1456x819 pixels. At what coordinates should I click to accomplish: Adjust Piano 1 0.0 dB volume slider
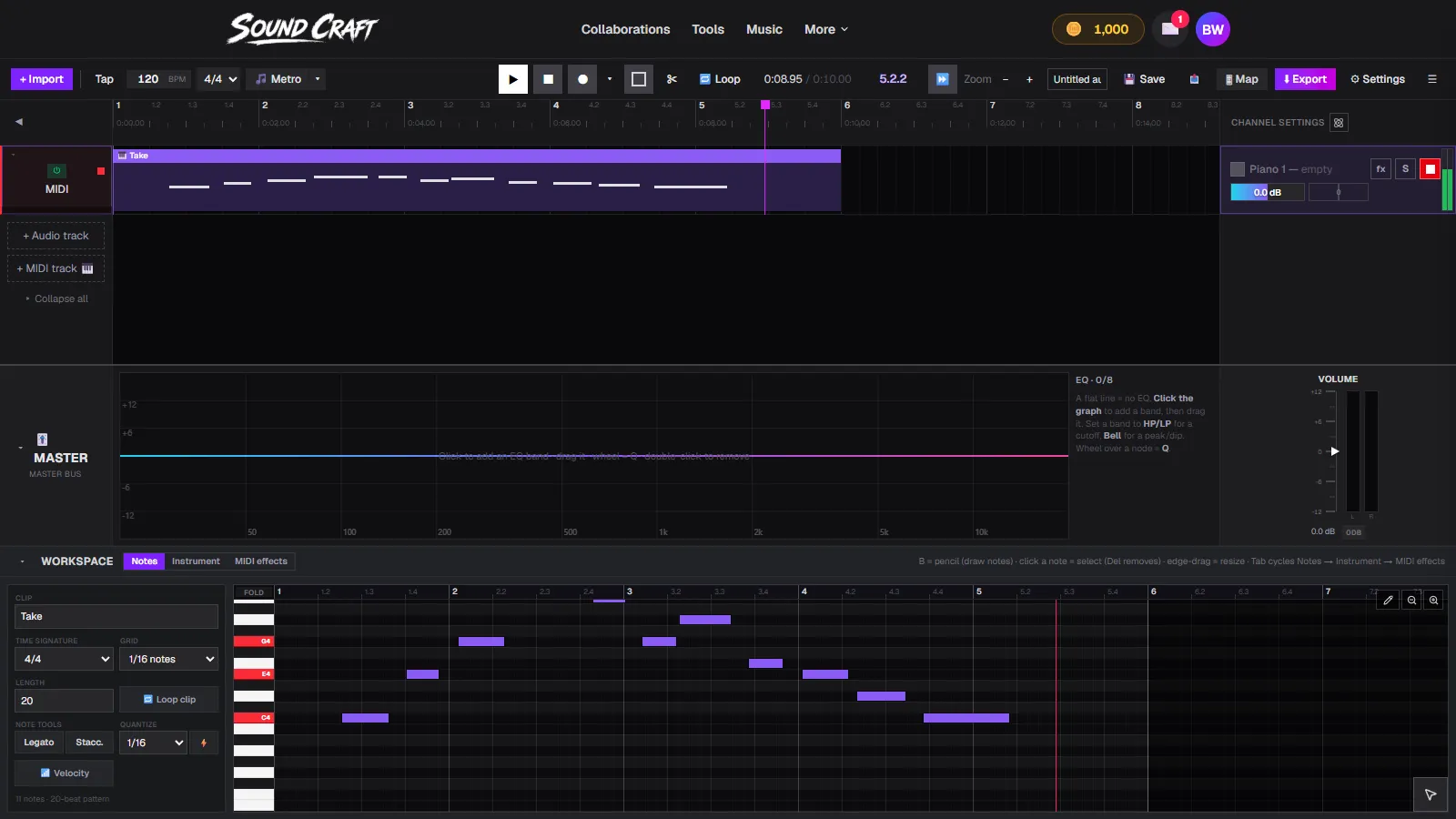tap(1268, 192)
